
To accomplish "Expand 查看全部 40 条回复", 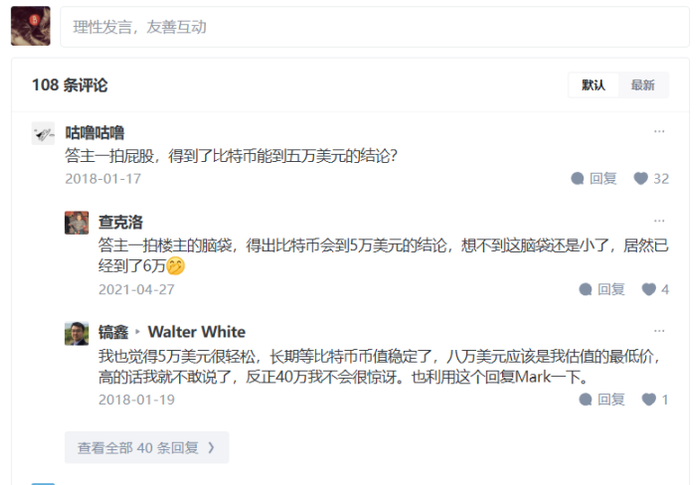I will [x=147, y=447].
